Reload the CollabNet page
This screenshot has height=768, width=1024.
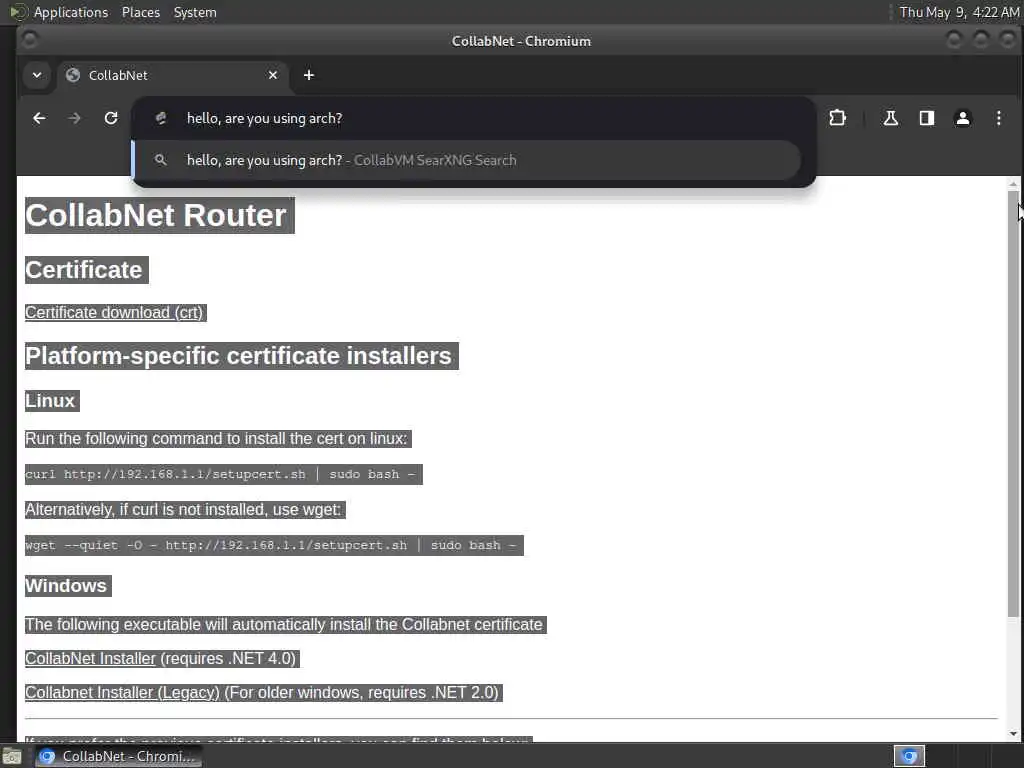(x=111, y=118)
